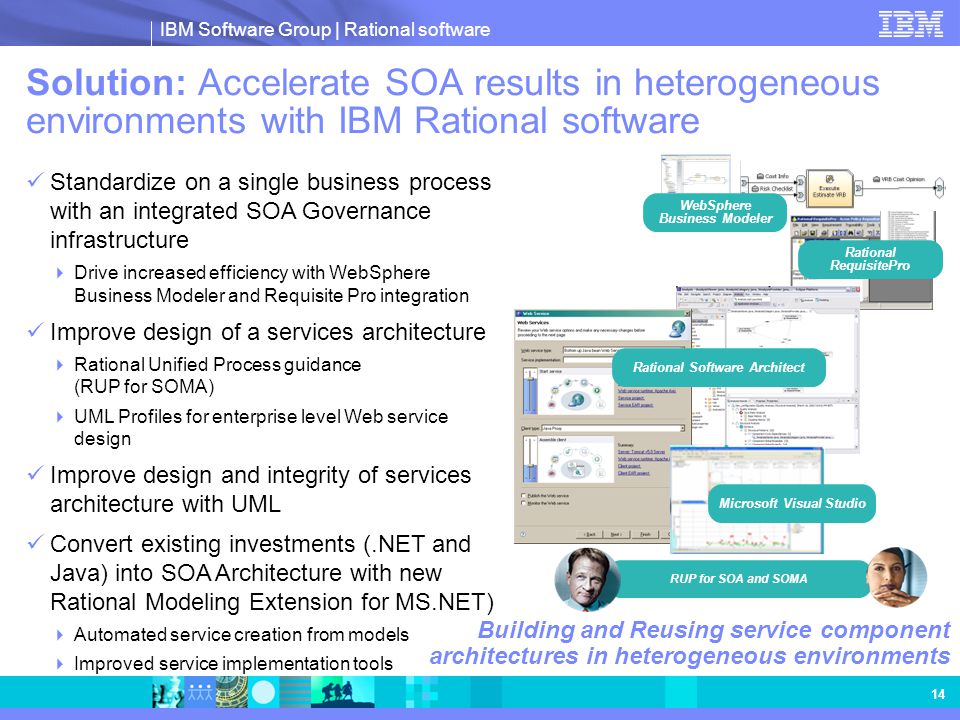This screenshot has width=960, height=720.
Task: Click the man's portrait photo
Action: pyautogui.click(x=587, y=579)
